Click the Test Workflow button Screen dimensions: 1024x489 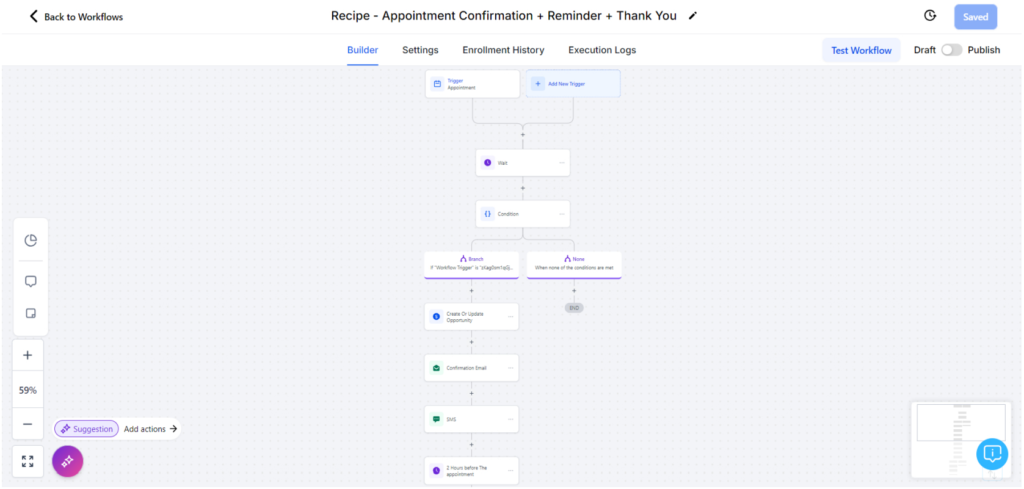[x=861, y=50]
